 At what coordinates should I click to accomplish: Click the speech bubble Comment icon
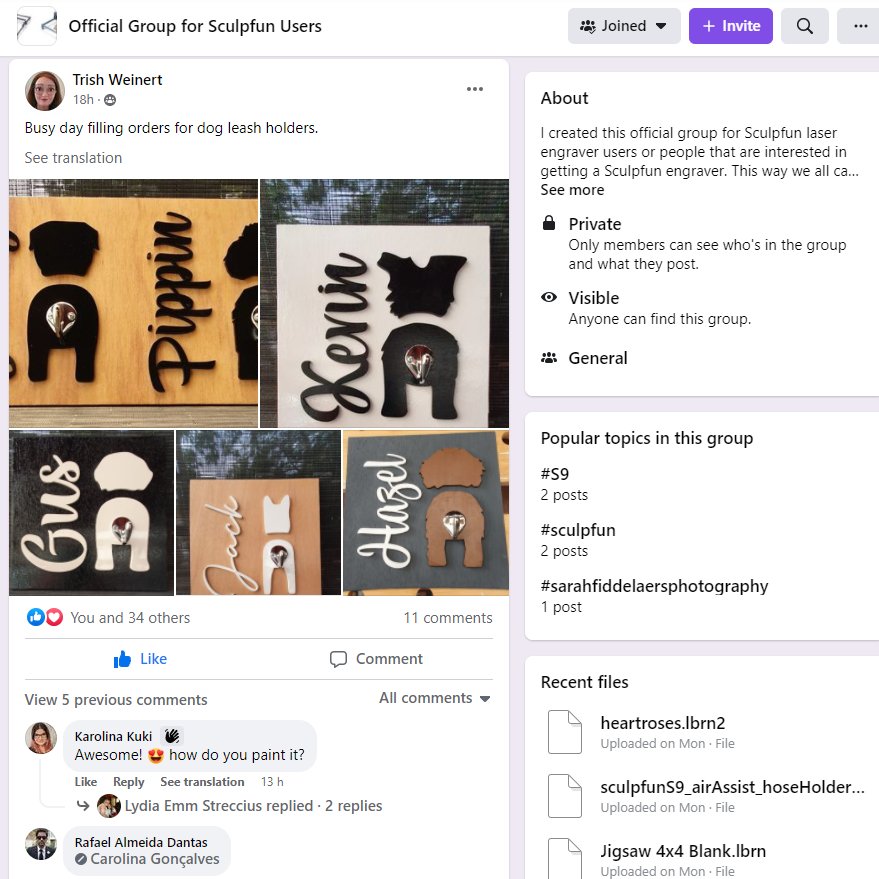pos(338,659)
